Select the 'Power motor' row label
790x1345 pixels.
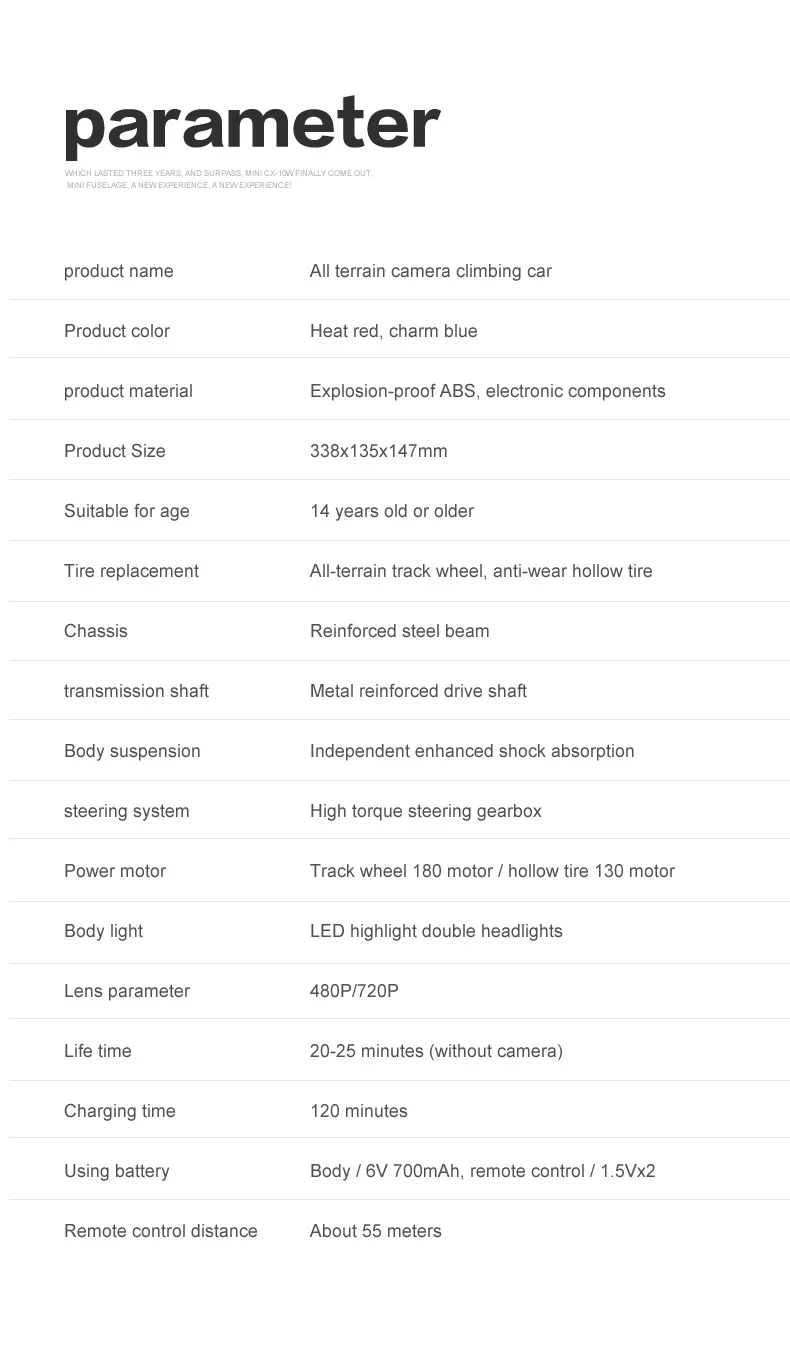coord(115,871)
